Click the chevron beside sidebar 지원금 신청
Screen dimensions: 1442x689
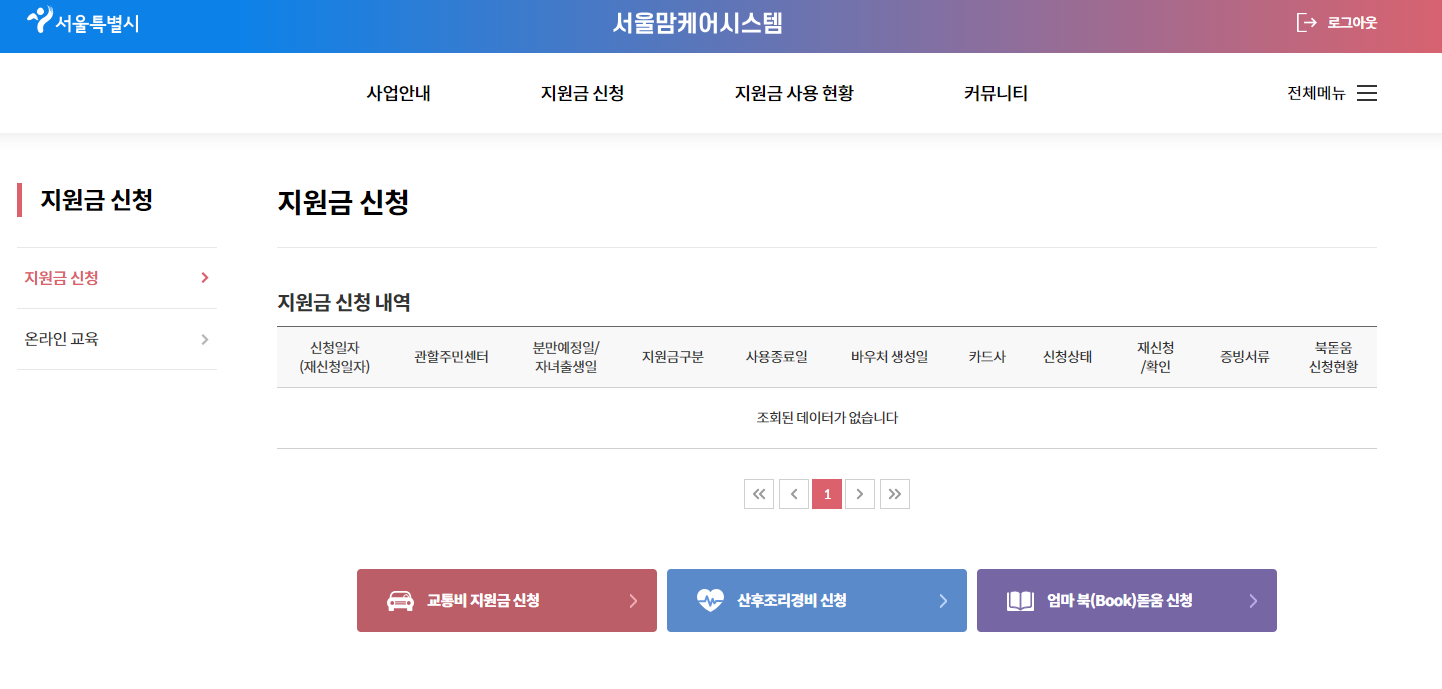coord(205,278)
